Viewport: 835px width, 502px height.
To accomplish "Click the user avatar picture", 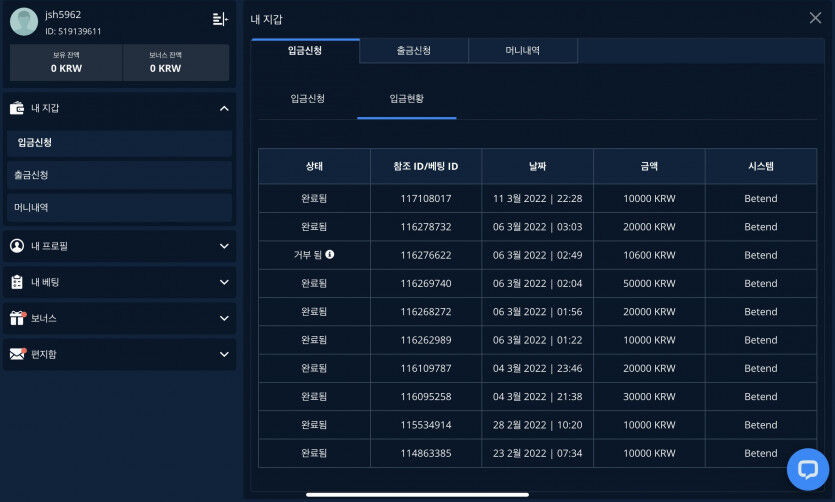I will 24,22.
